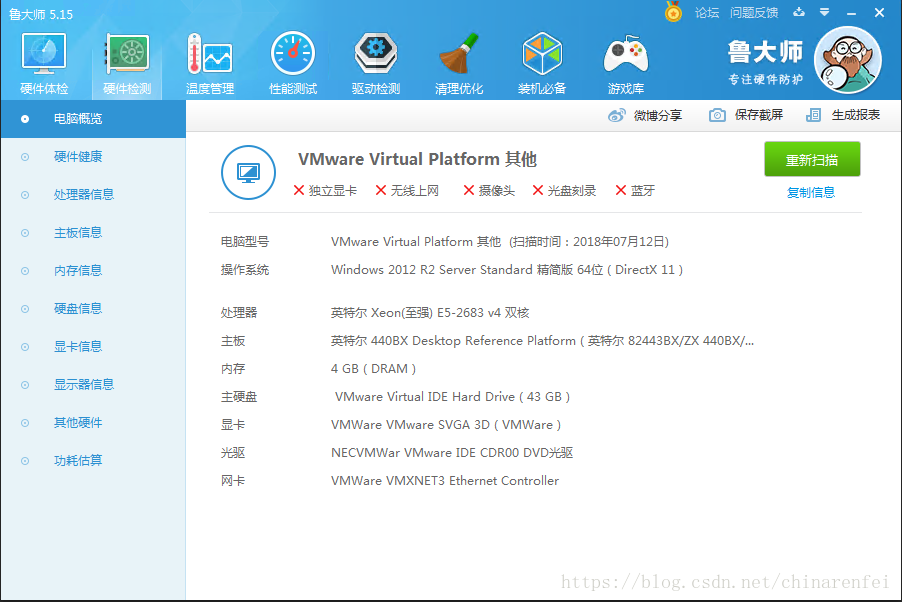Open the 性能测试 gauge icon
The image size is (902, 602).
coord(293,54)
